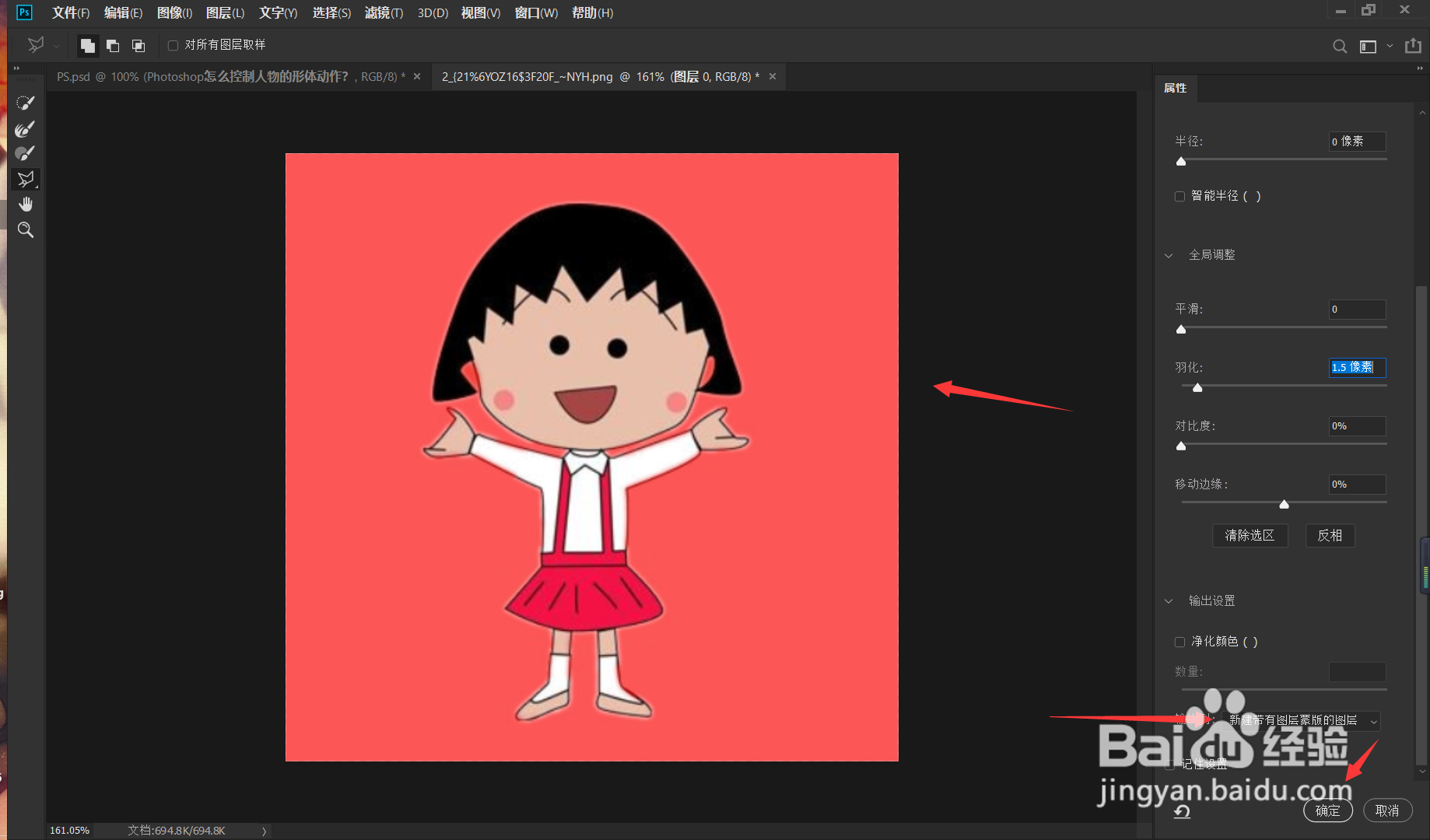Click the 羽化 value input field

coord(1358,368)
